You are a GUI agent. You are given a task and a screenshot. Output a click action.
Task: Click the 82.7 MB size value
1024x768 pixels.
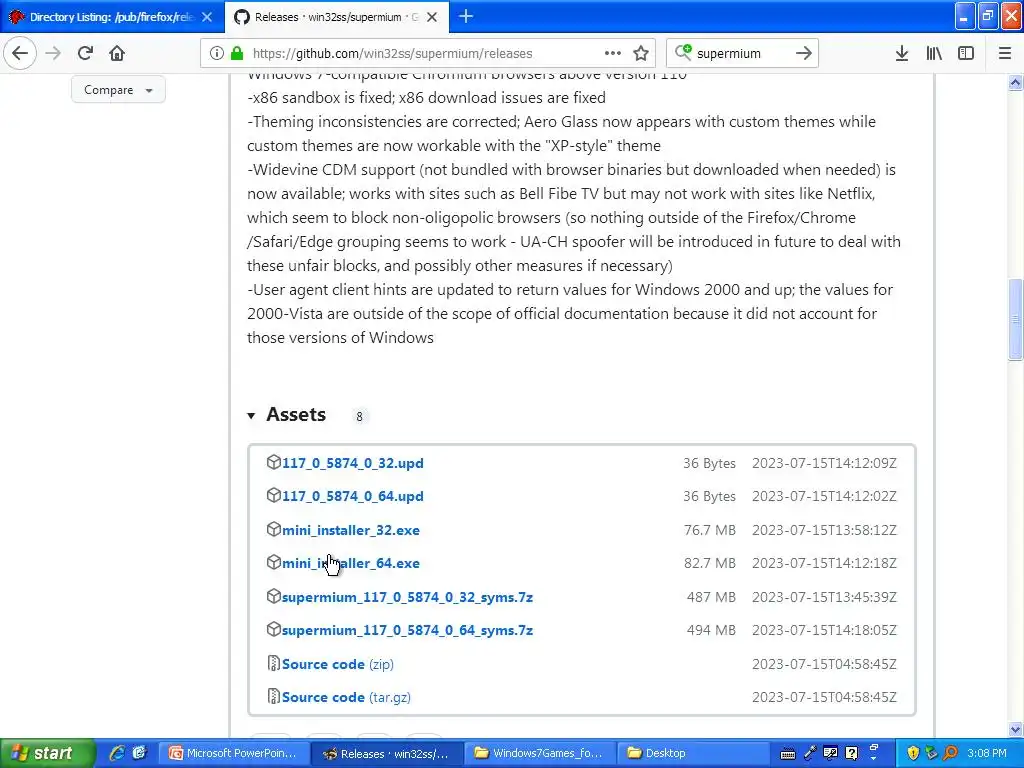pos(710,563)
